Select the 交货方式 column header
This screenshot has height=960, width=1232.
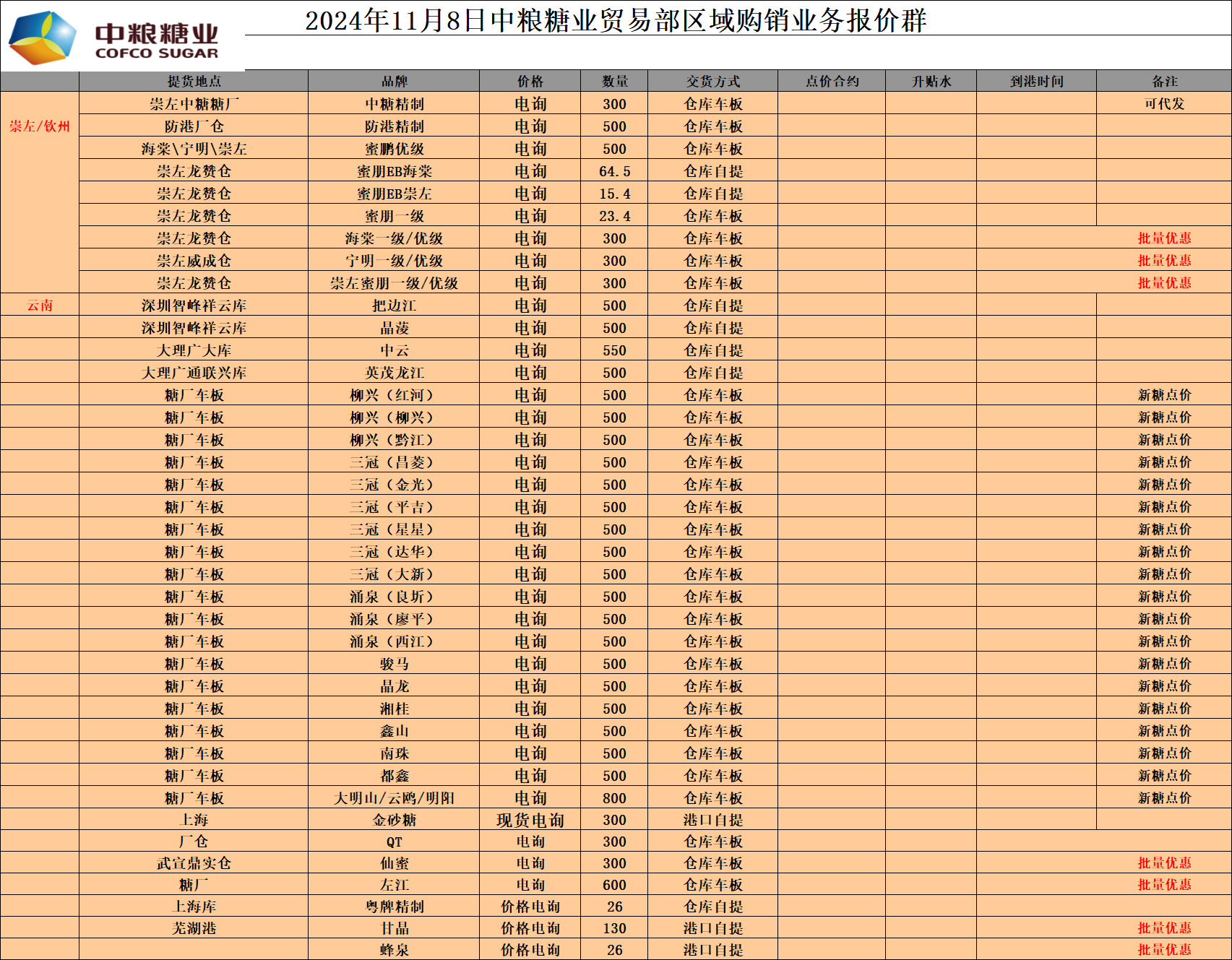point(712,82)
